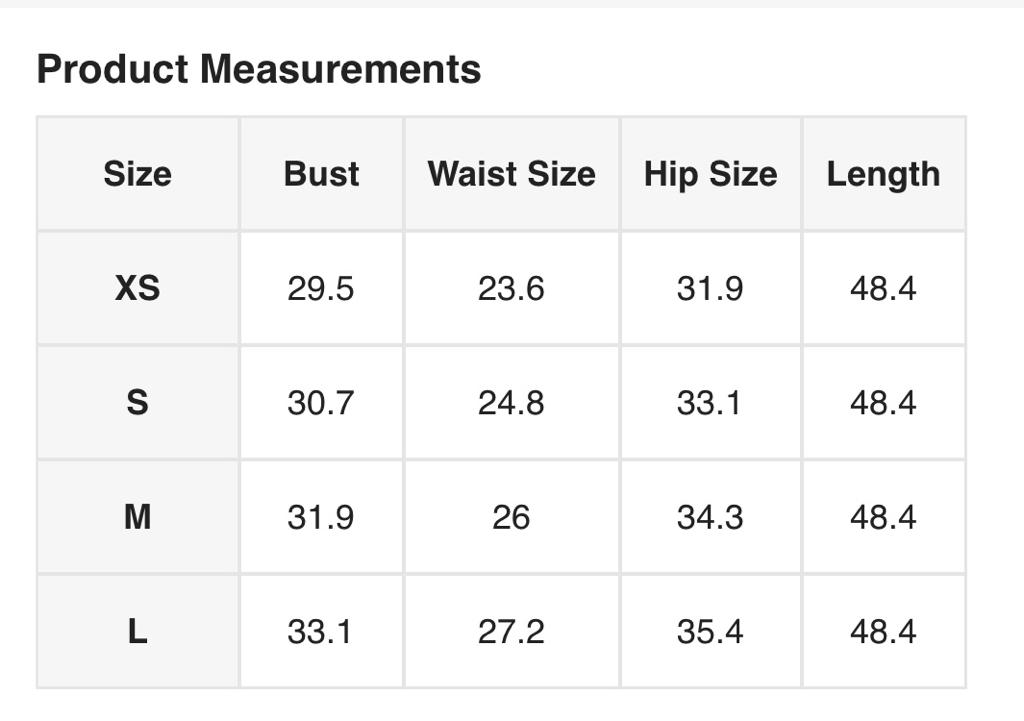Click the Hip Size column header
1024x721 pixels.
710,174
